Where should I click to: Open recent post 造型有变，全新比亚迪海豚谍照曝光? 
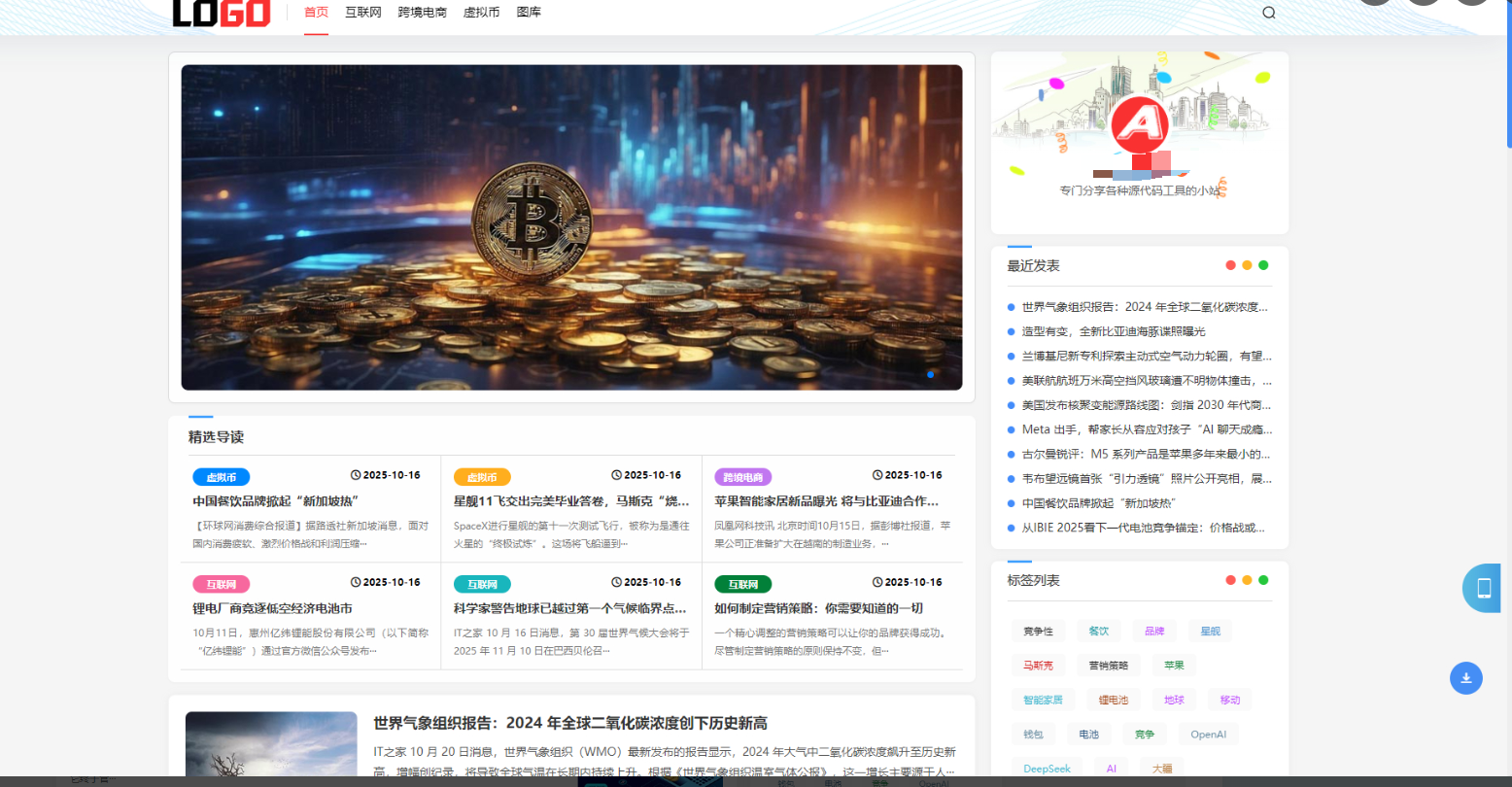(x=1113, y=331)
